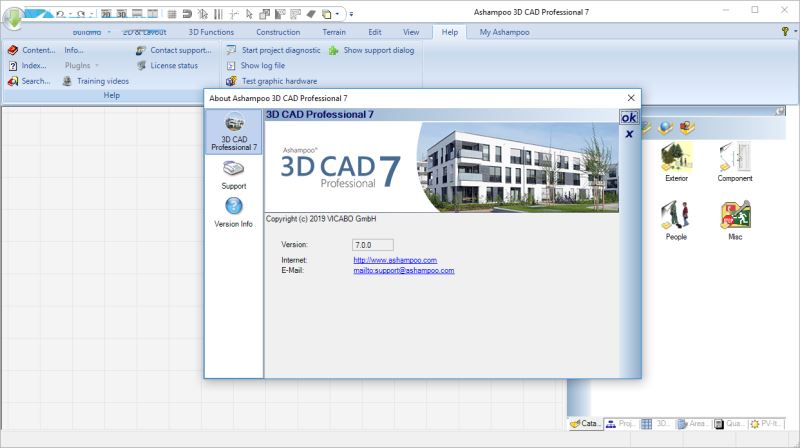Open the Exterior catalog folder

tap(677, 162)
